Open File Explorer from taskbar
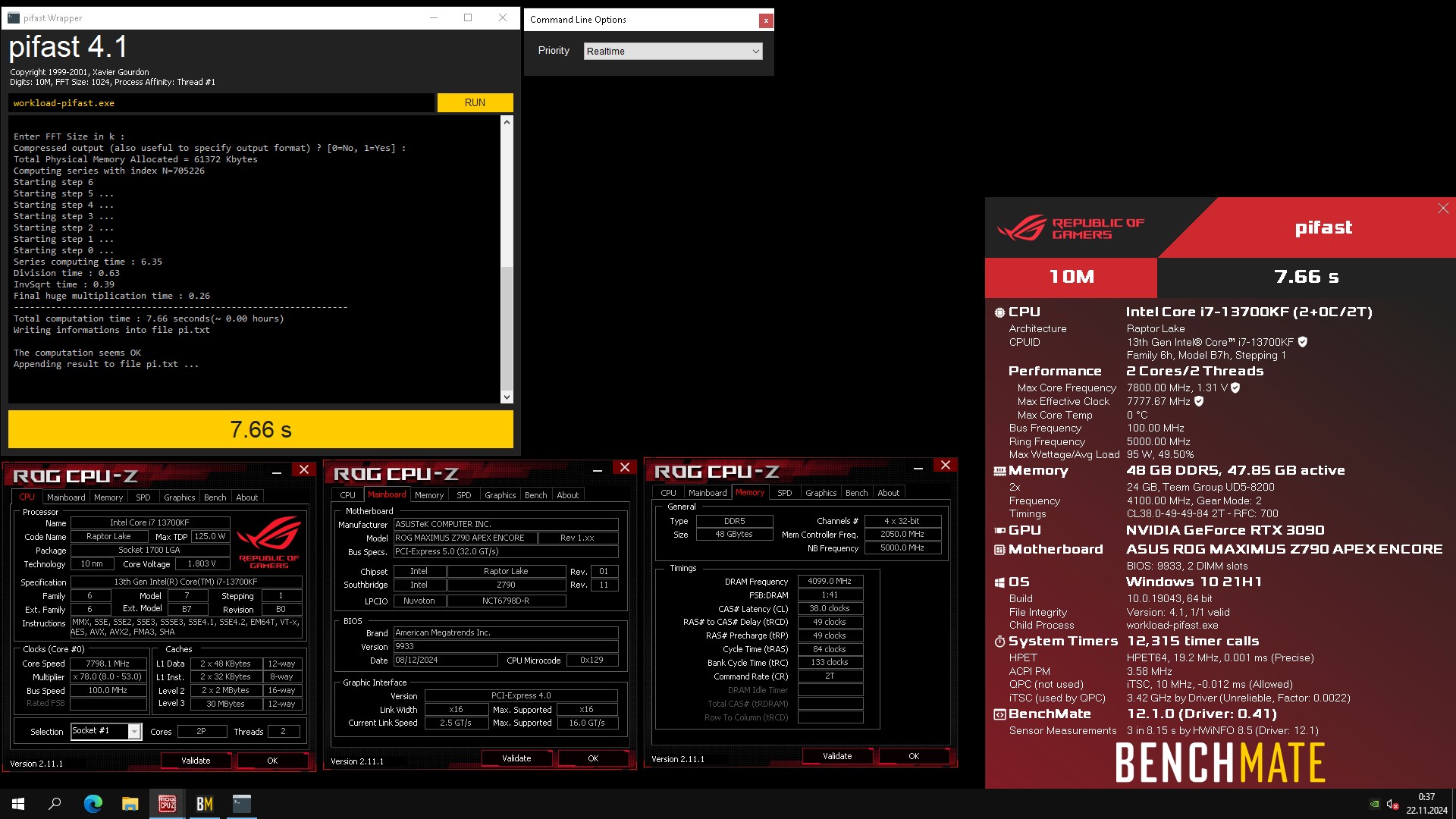Screen dimensions: 1456x819 tap(130, 804)
